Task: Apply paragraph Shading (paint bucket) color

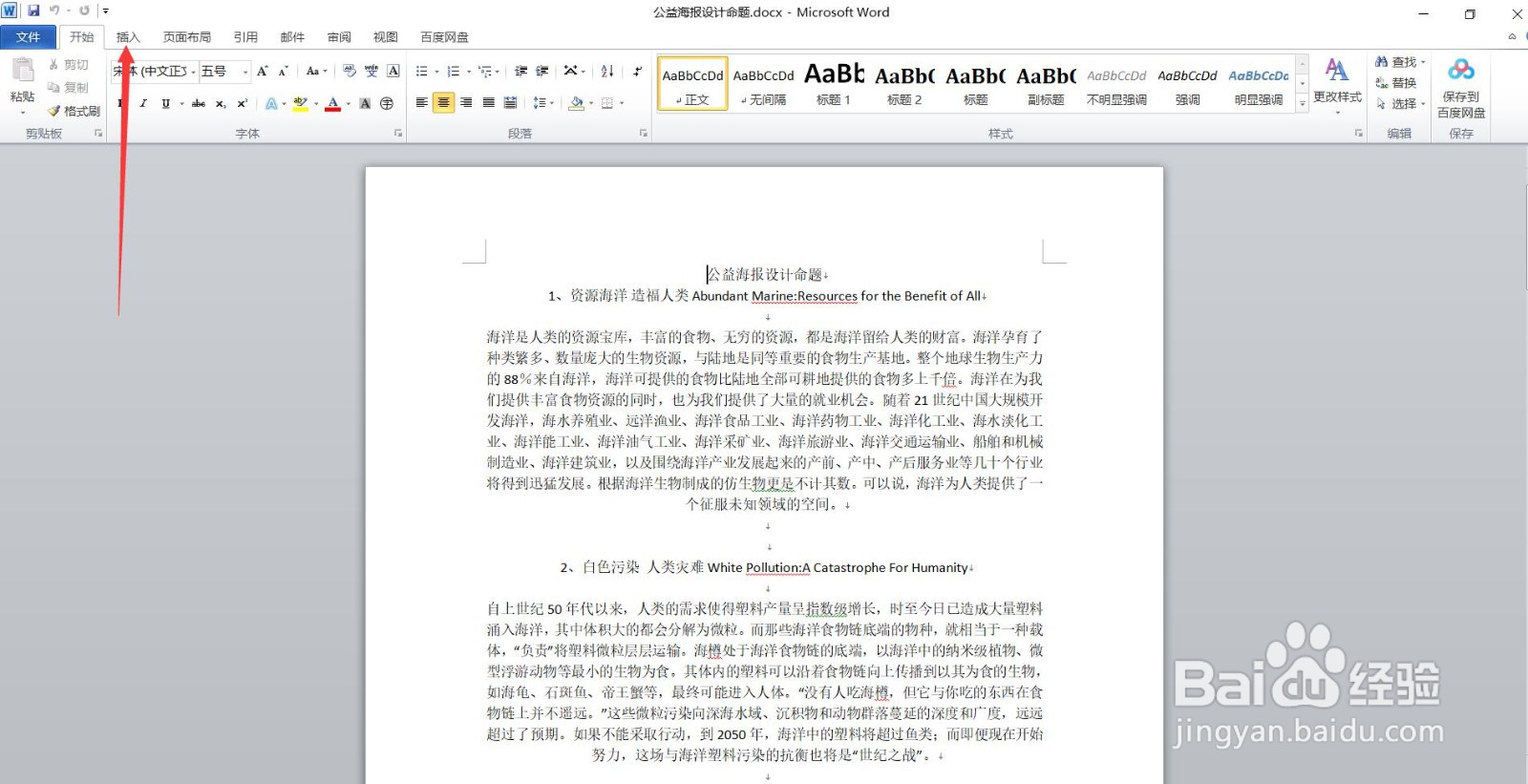Action: (576, 102)
